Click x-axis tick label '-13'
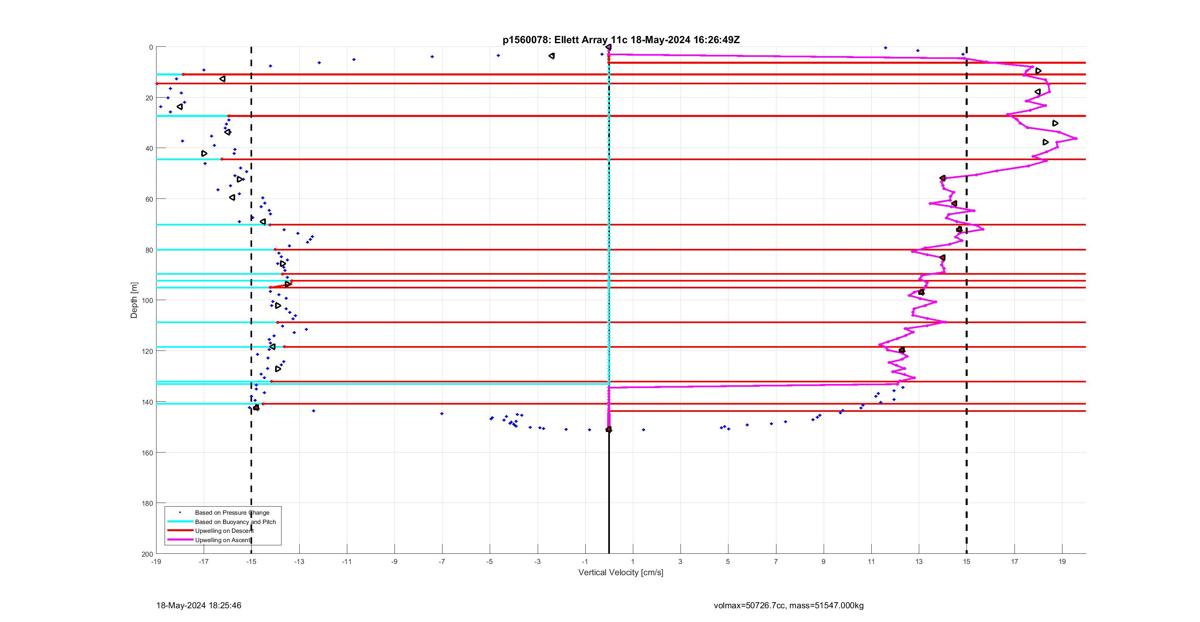1200x622 pixels. pos(299,562)
